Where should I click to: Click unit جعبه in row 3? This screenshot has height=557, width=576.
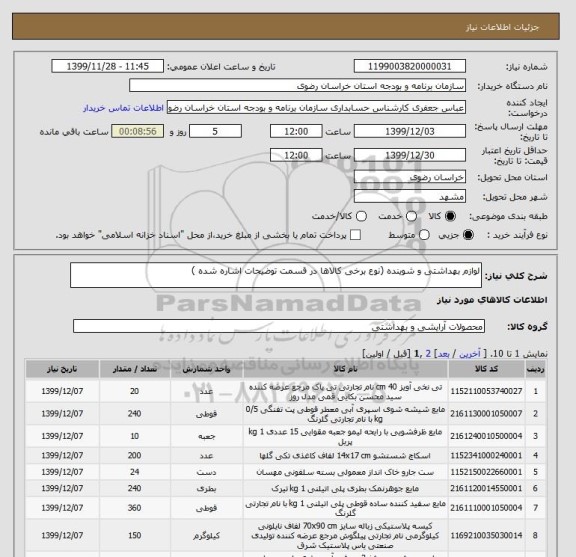206,436
